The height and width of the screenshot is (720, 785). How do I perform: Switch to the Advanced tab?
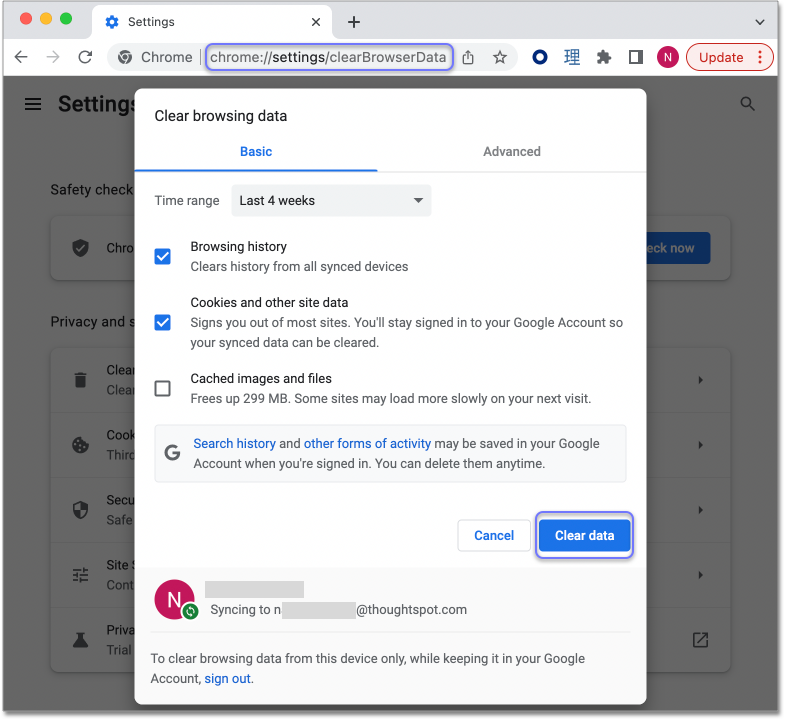pyautogui.click(x=511, y=152)
